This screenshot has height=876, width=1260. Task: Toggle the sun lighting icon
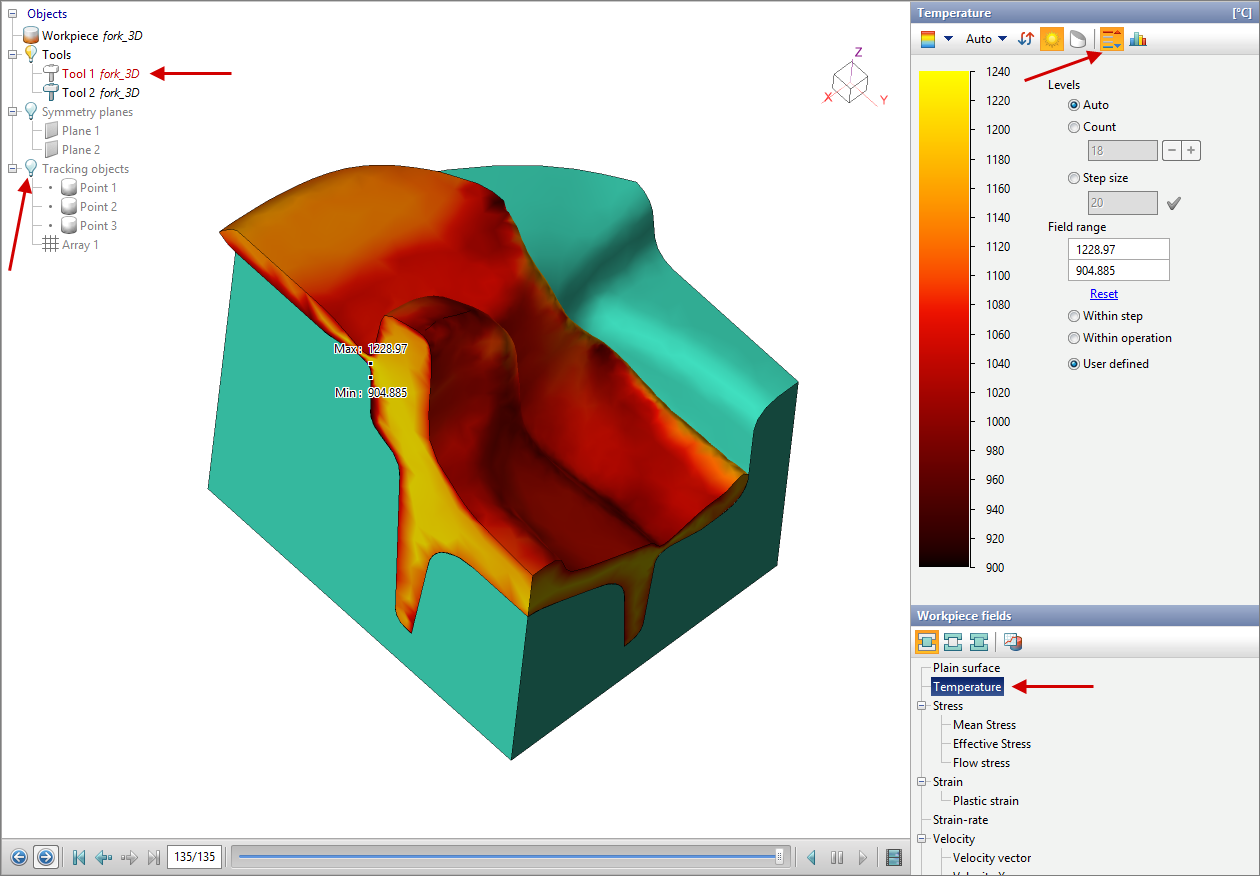coord(1052,39)
